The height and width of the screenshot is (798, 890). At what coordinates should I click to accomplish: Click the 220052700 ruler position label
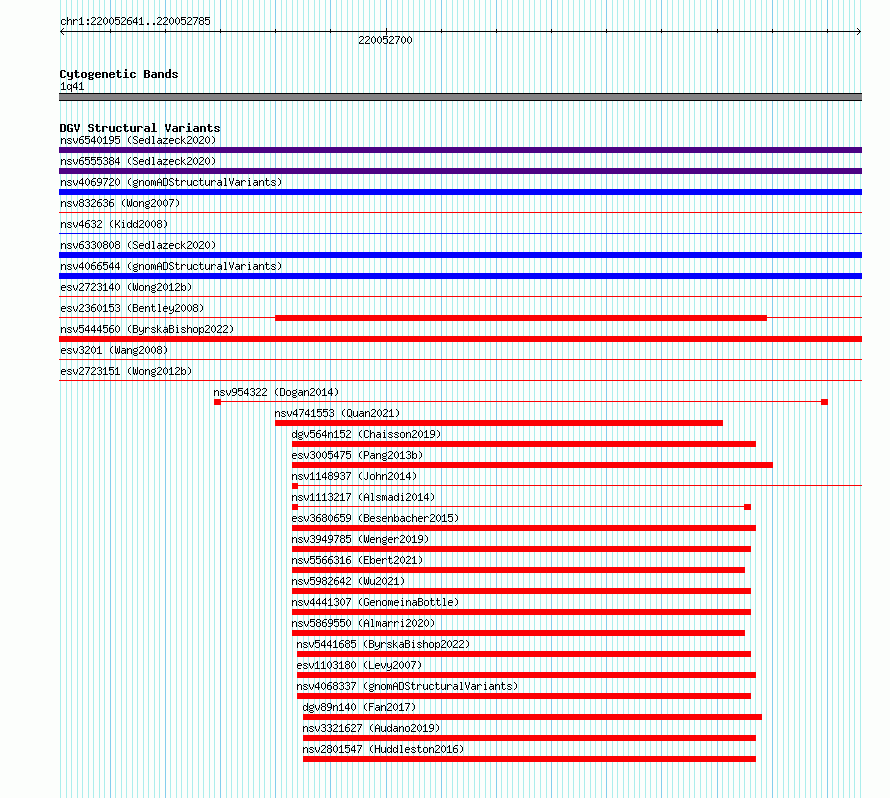(x=385, y=40)
